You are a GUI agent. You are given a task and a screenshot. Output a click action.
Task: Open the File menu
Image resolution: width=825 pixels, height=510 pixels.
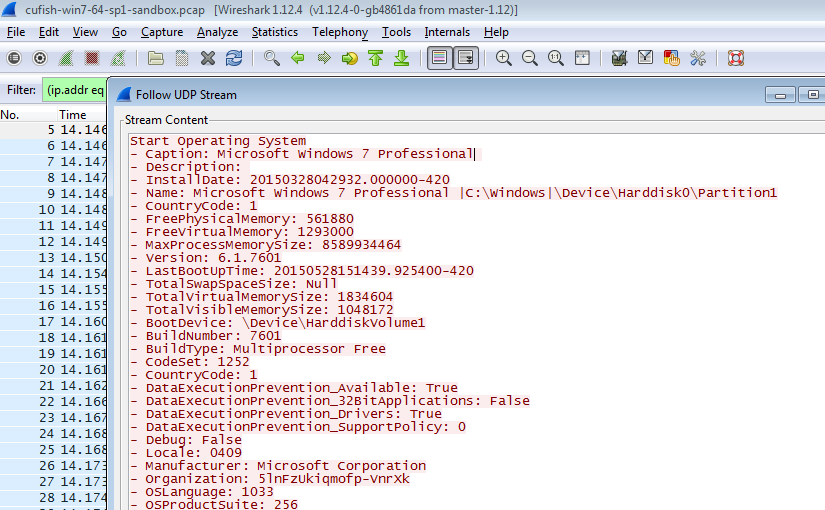coord(16,32)
